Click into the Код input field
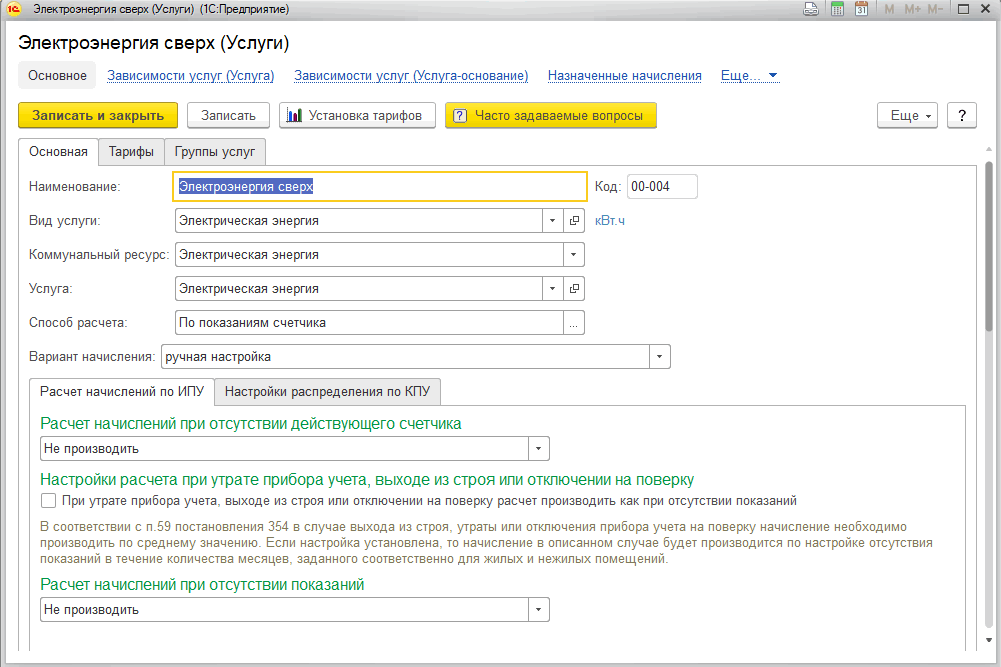1001x667 pixels. pyautogui.click(x=661, y=187)
